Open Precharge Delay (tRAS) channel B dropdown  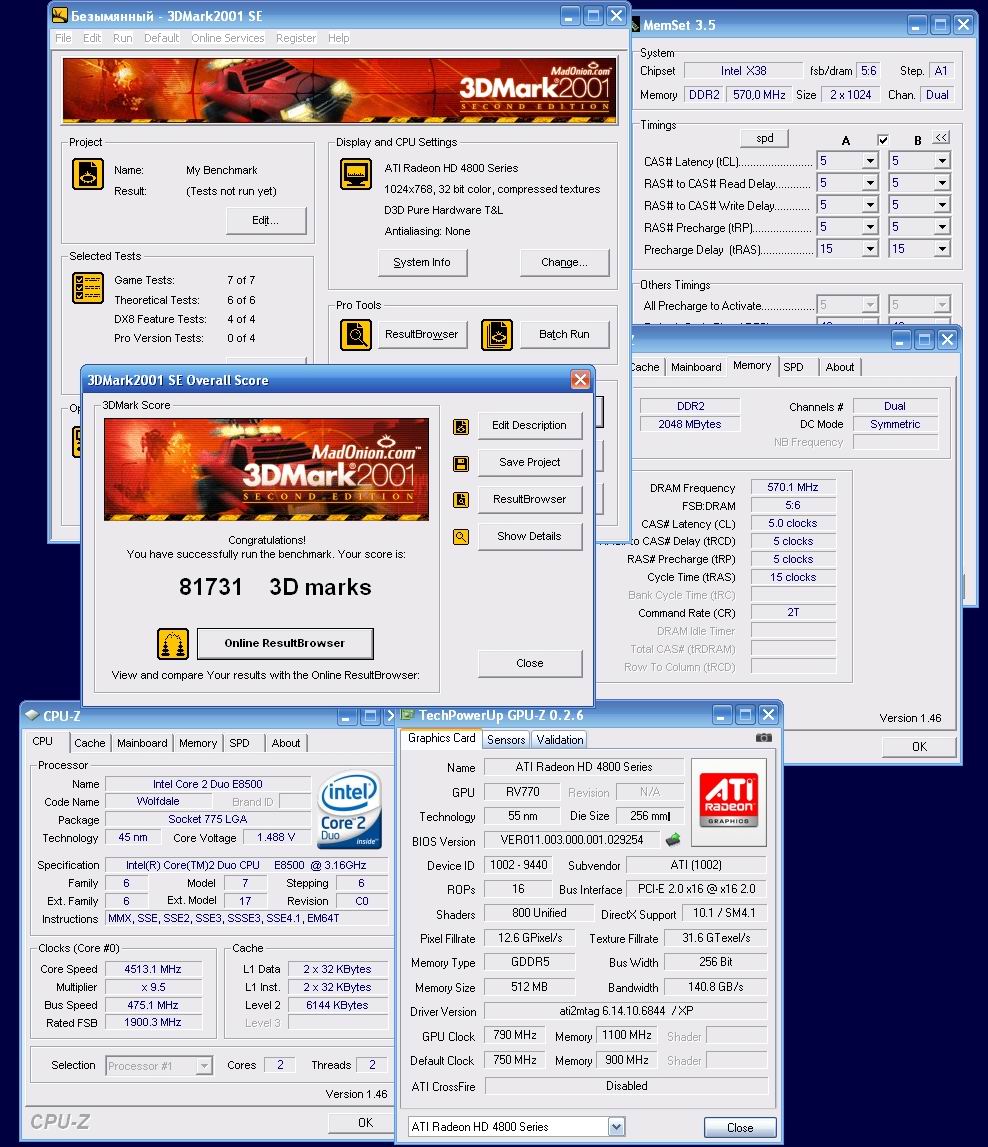coord(942,249)
